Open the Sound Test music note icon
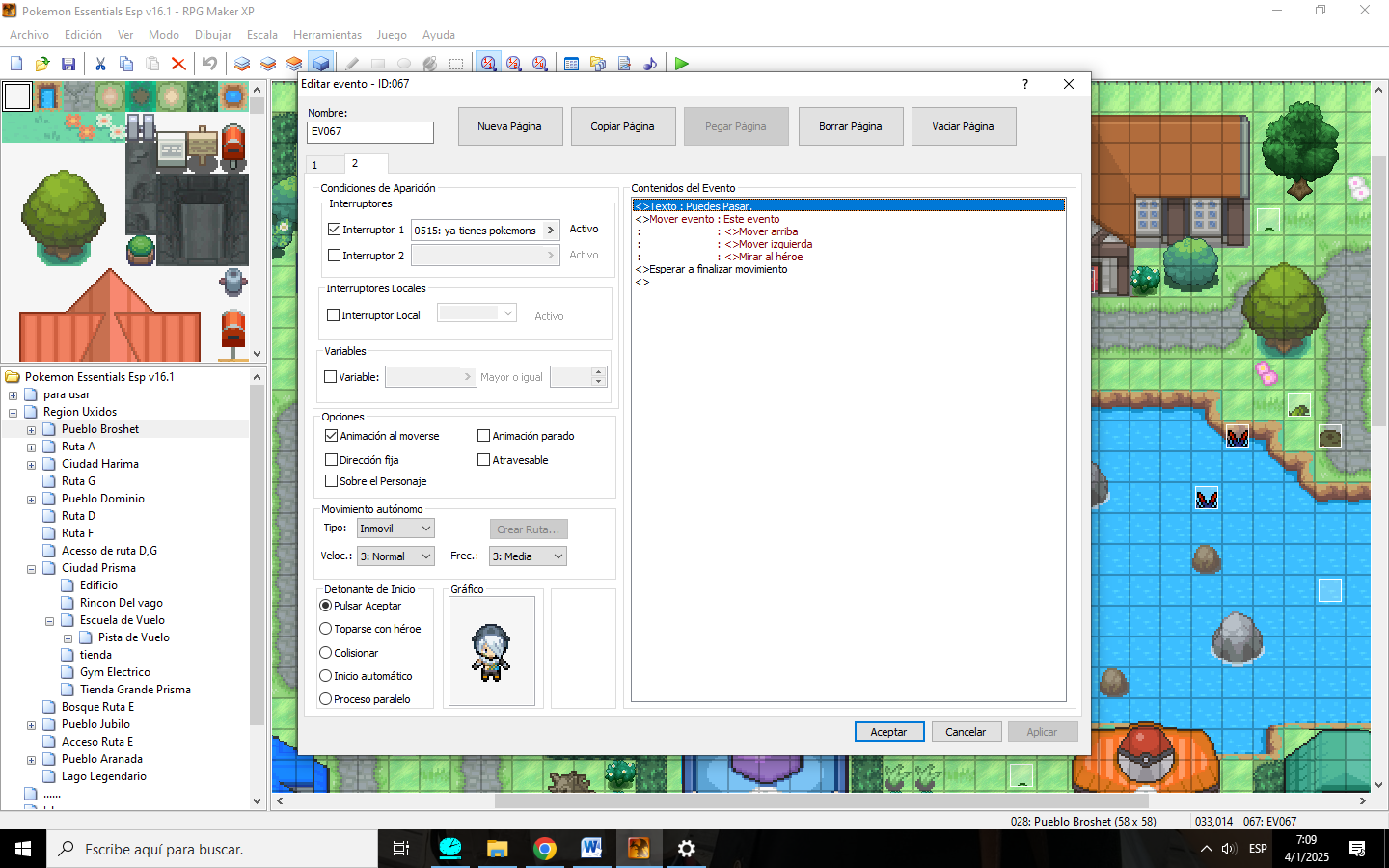Viewport: 1389px width, 868px height. coord(650,64)
